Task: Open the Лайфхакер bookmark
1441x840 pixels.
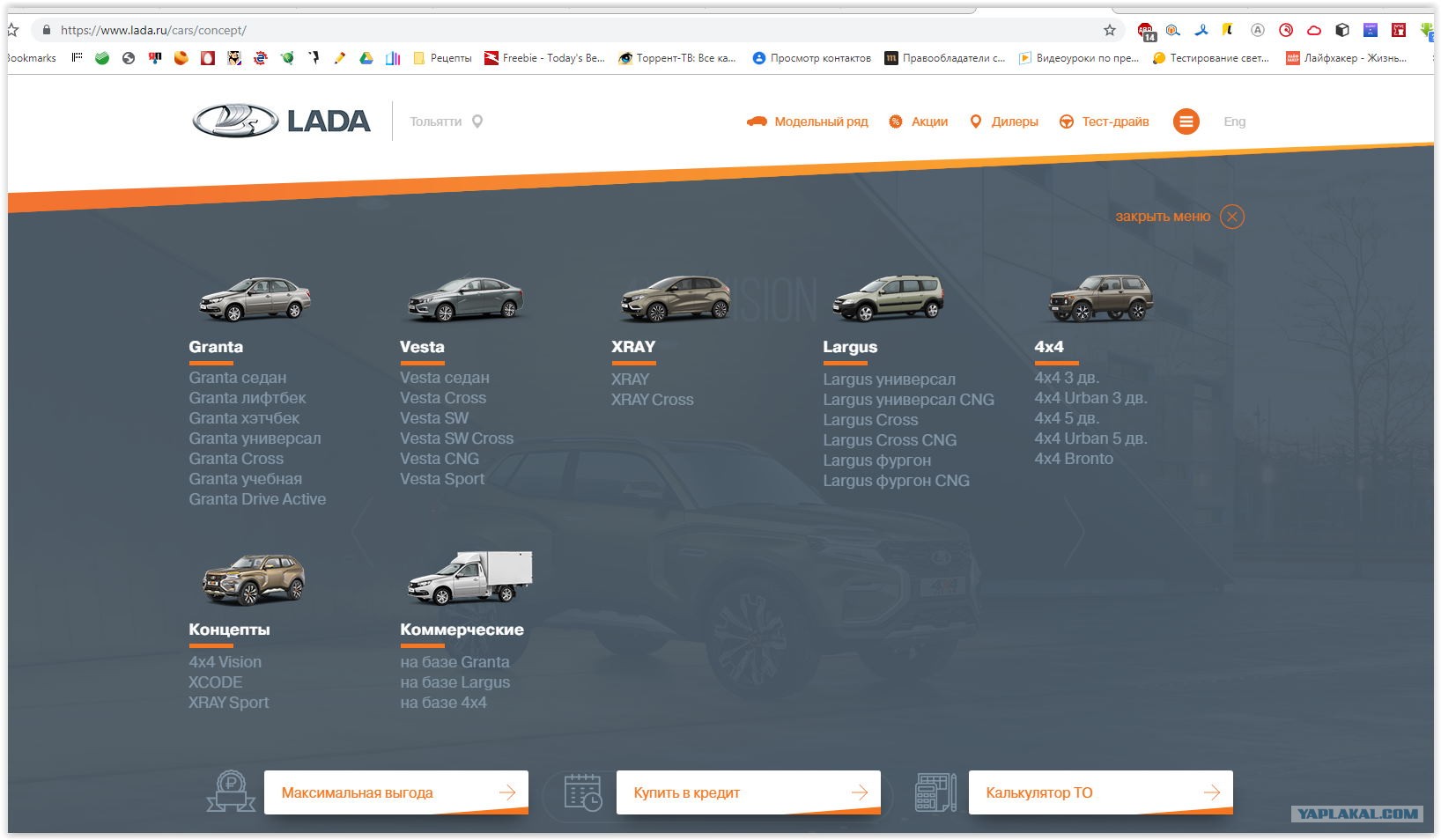Action: point(1346,58)
